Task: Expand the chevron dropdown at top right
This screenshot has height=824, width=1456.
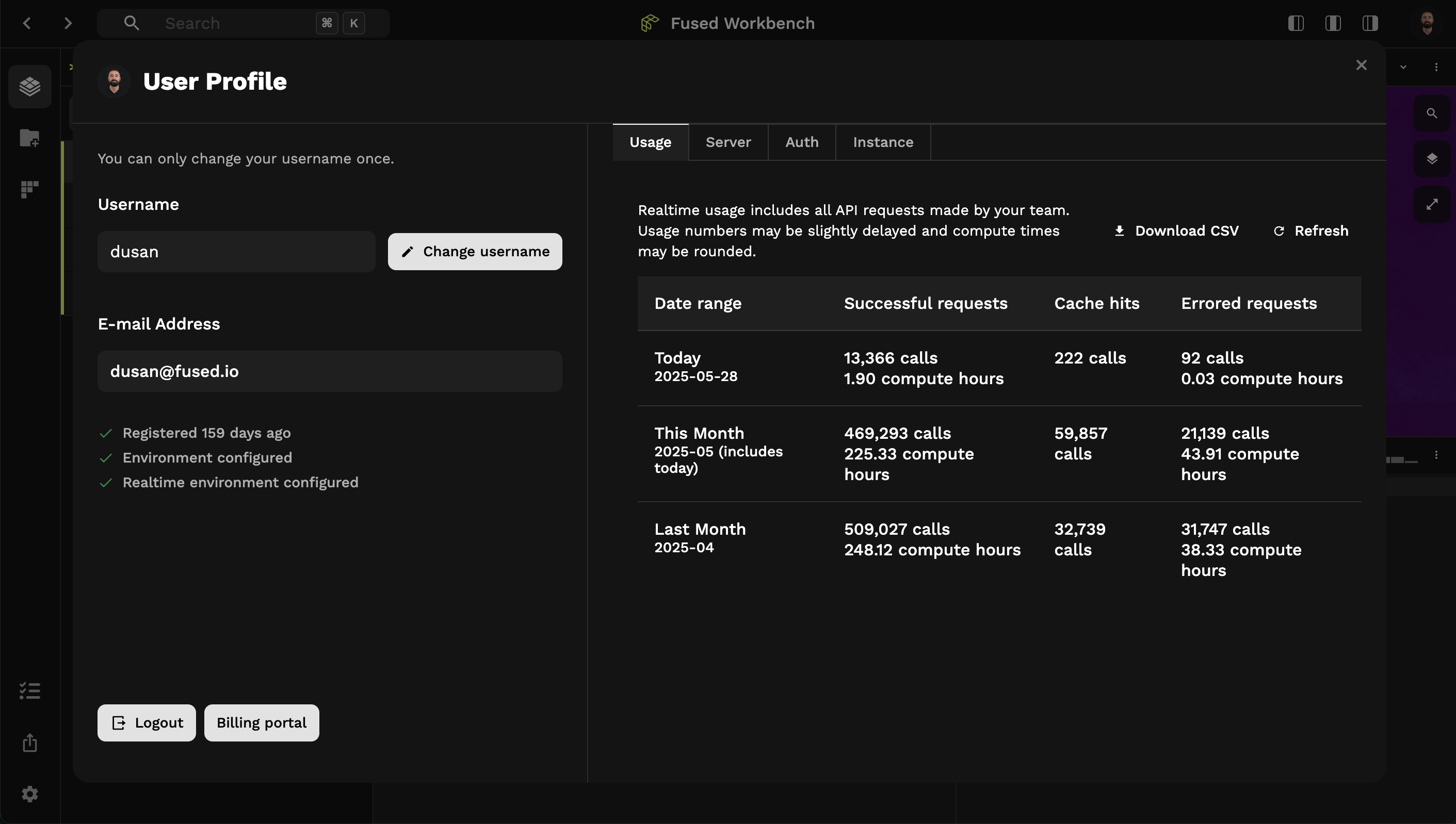Action: 1403,68
